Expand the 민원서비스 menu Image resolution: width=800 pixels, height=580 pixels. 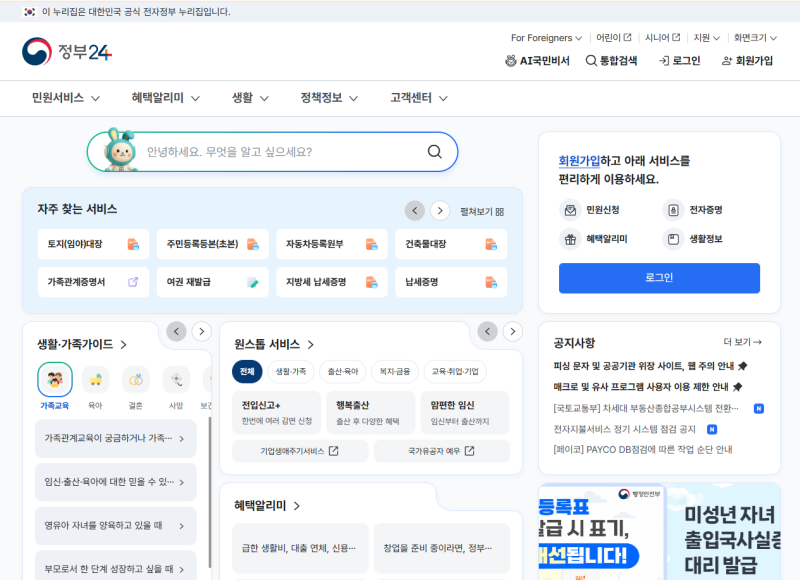coord(66,98)
